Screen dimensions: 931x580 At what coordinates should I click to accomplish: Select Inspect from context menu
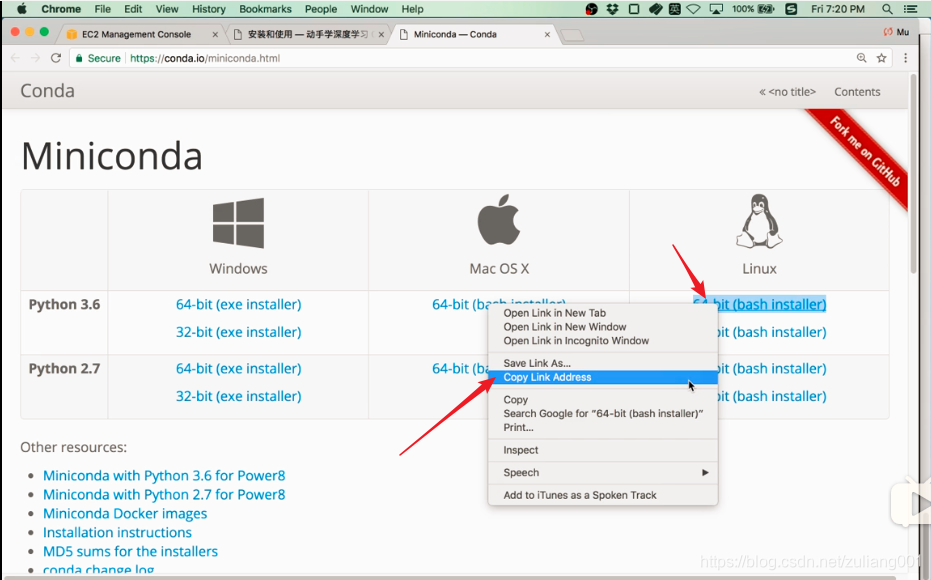(603, 450)
